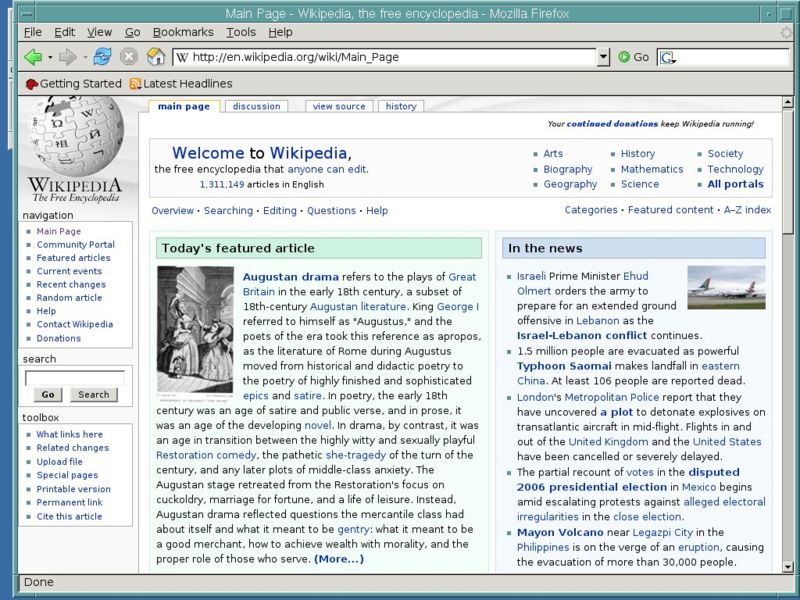The image size is (800, 600).
Task: Click the What links here toolbox link
Action: click(69, 434)
